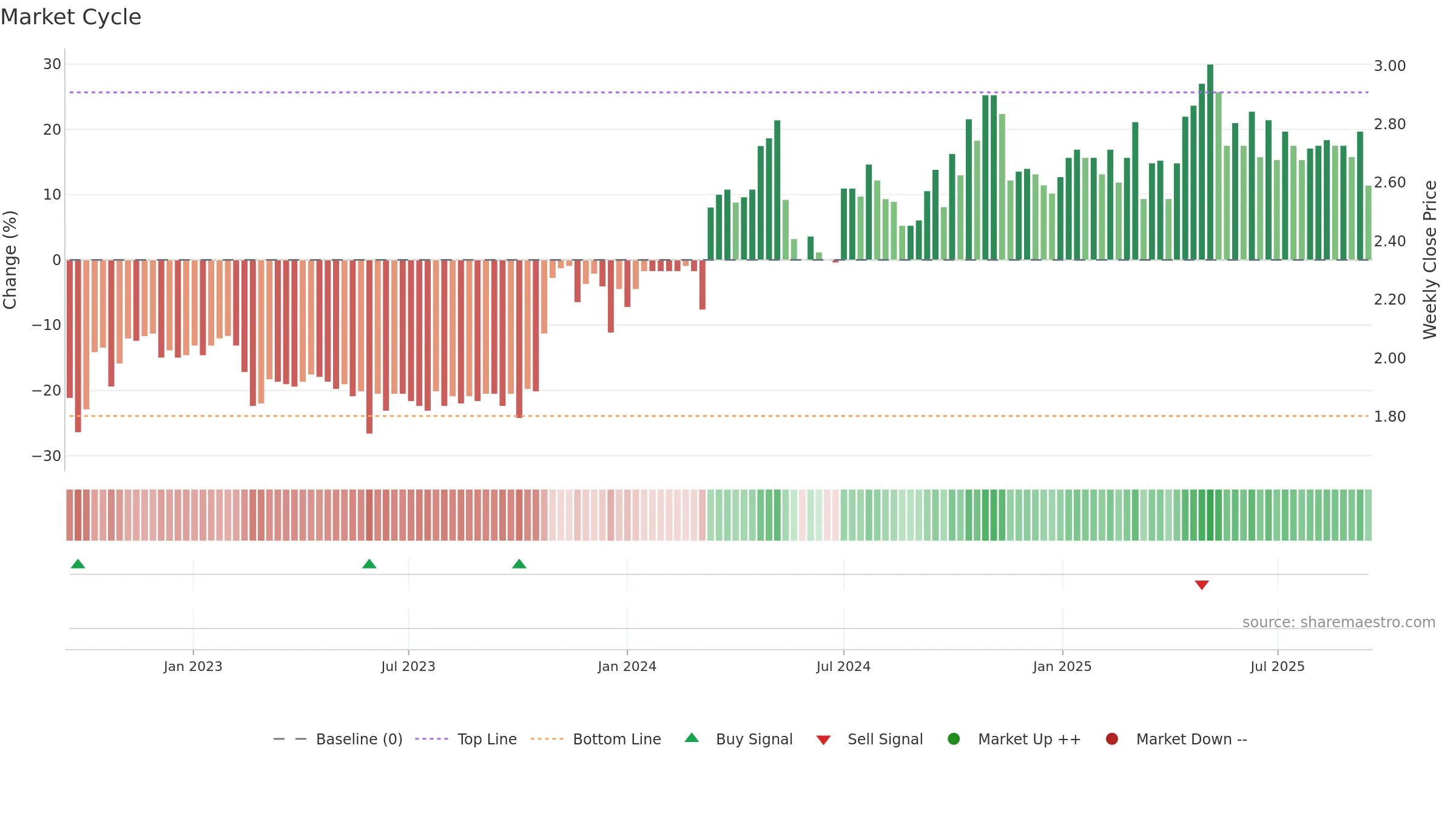Click the Weekly Close Price axis title
This screenshot has height=819, width=1456.
(1430, 260)
